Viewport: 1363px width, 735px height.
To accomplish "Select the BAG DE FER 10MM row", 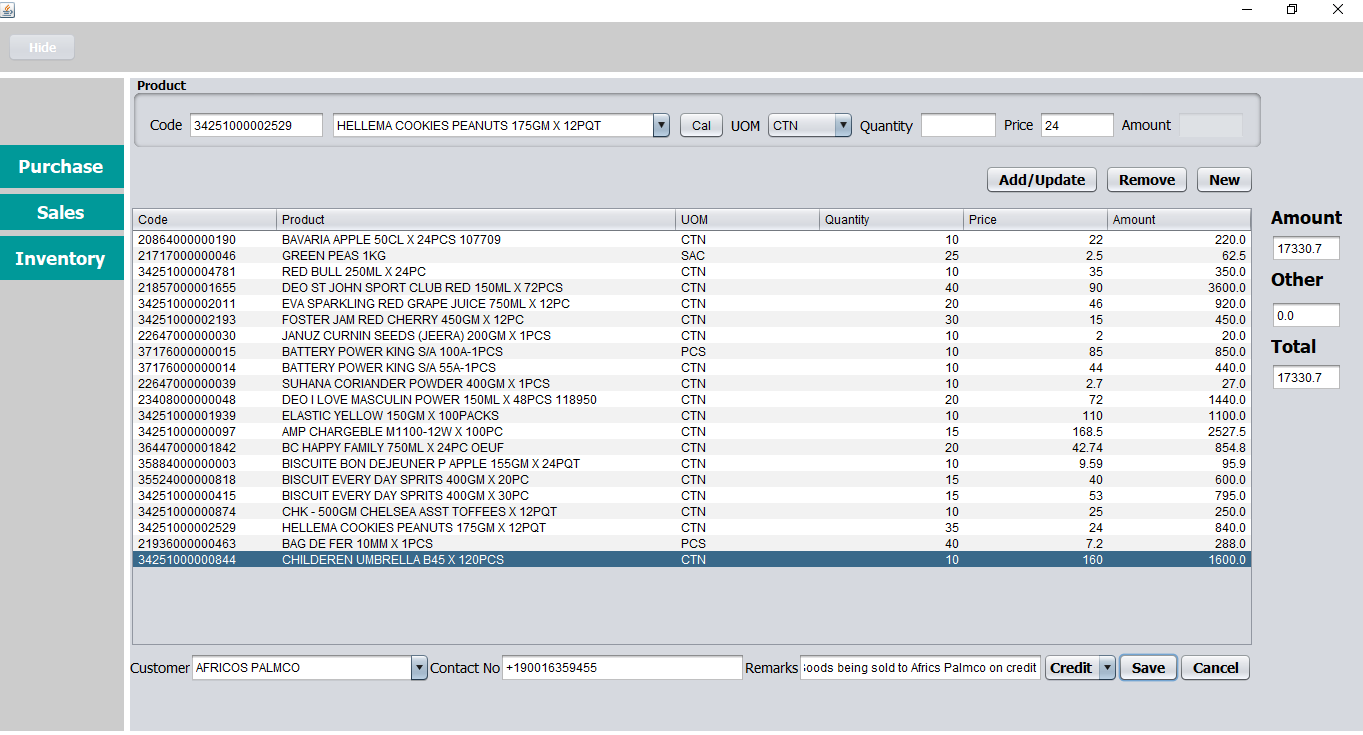I will (692, 544).
